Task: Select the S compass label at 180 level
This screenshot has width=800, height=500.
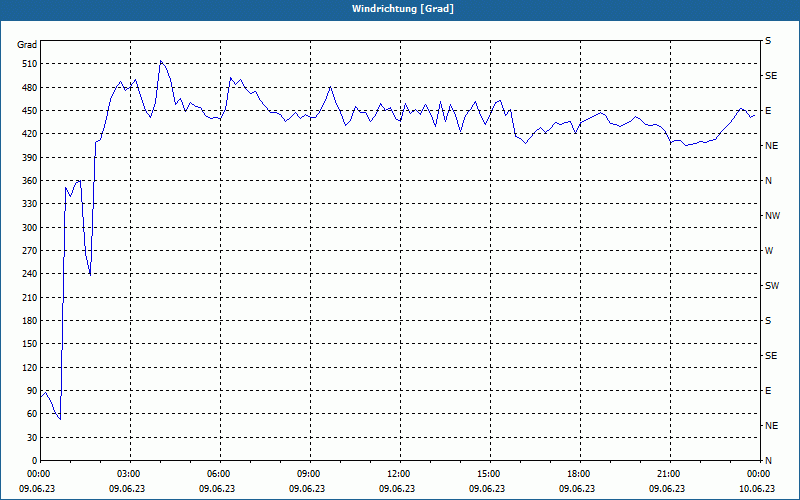Action: [x=768, y=321]
